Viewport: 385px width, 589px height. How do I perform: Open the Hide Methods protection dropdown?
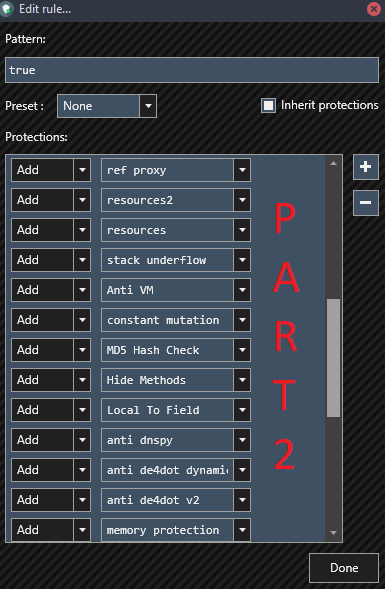pyautogui.click(x=176, y=380)
